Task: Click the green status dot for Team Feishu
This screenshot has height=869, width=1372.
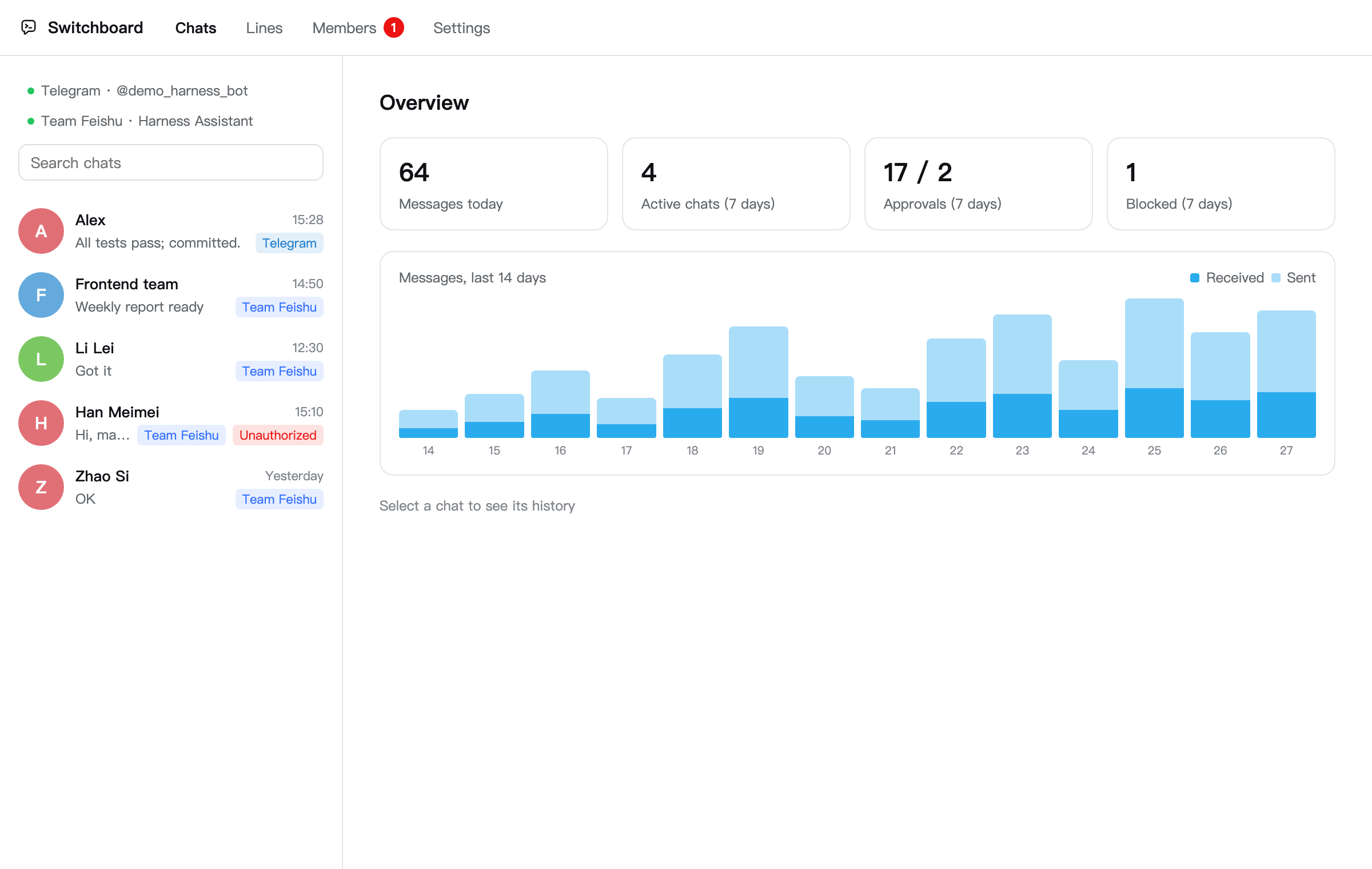Action: coord(31,121)
